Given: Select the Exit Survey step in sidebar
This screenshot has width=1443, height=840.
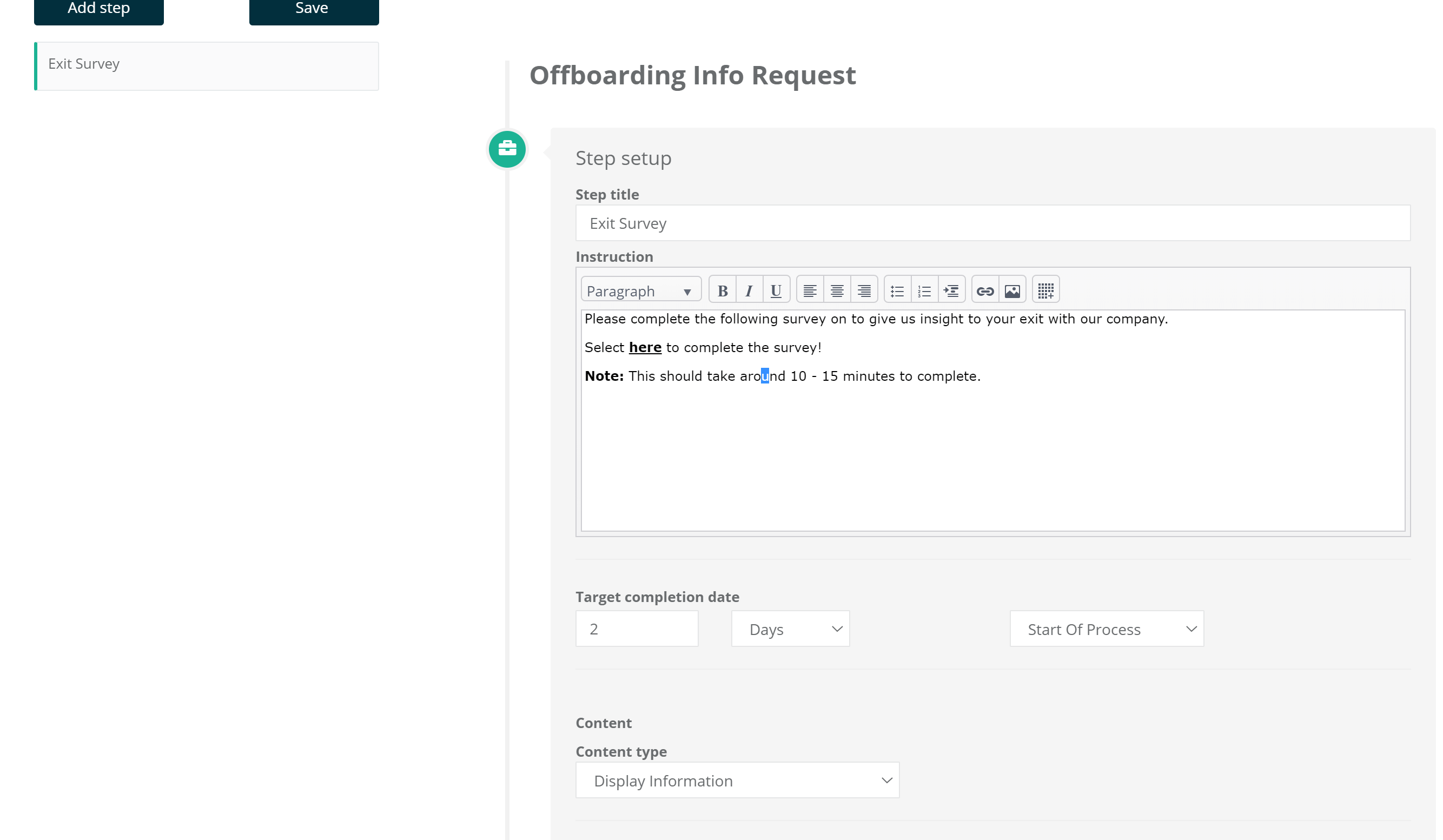Looking at the screenshot, I should pyautogui.click(x=206, y=64).
